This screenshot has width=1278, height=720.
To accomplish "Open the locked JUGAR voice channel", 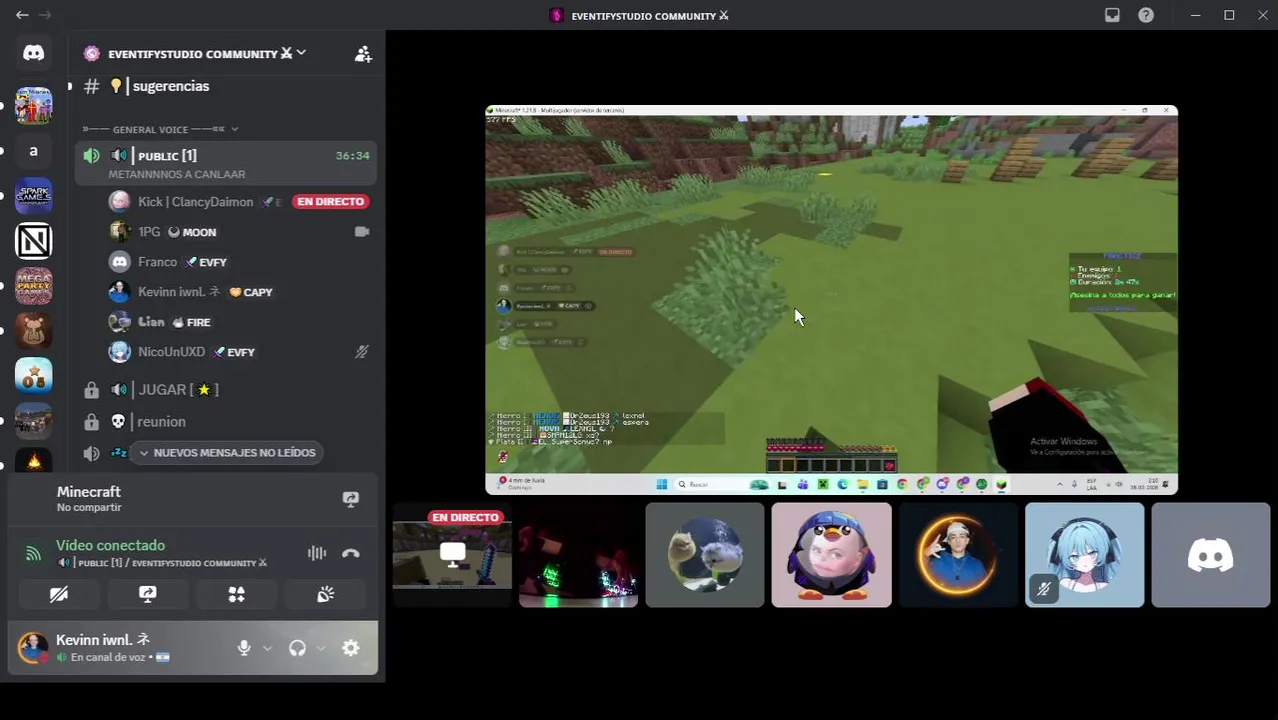I will click(x=225, y=389).
